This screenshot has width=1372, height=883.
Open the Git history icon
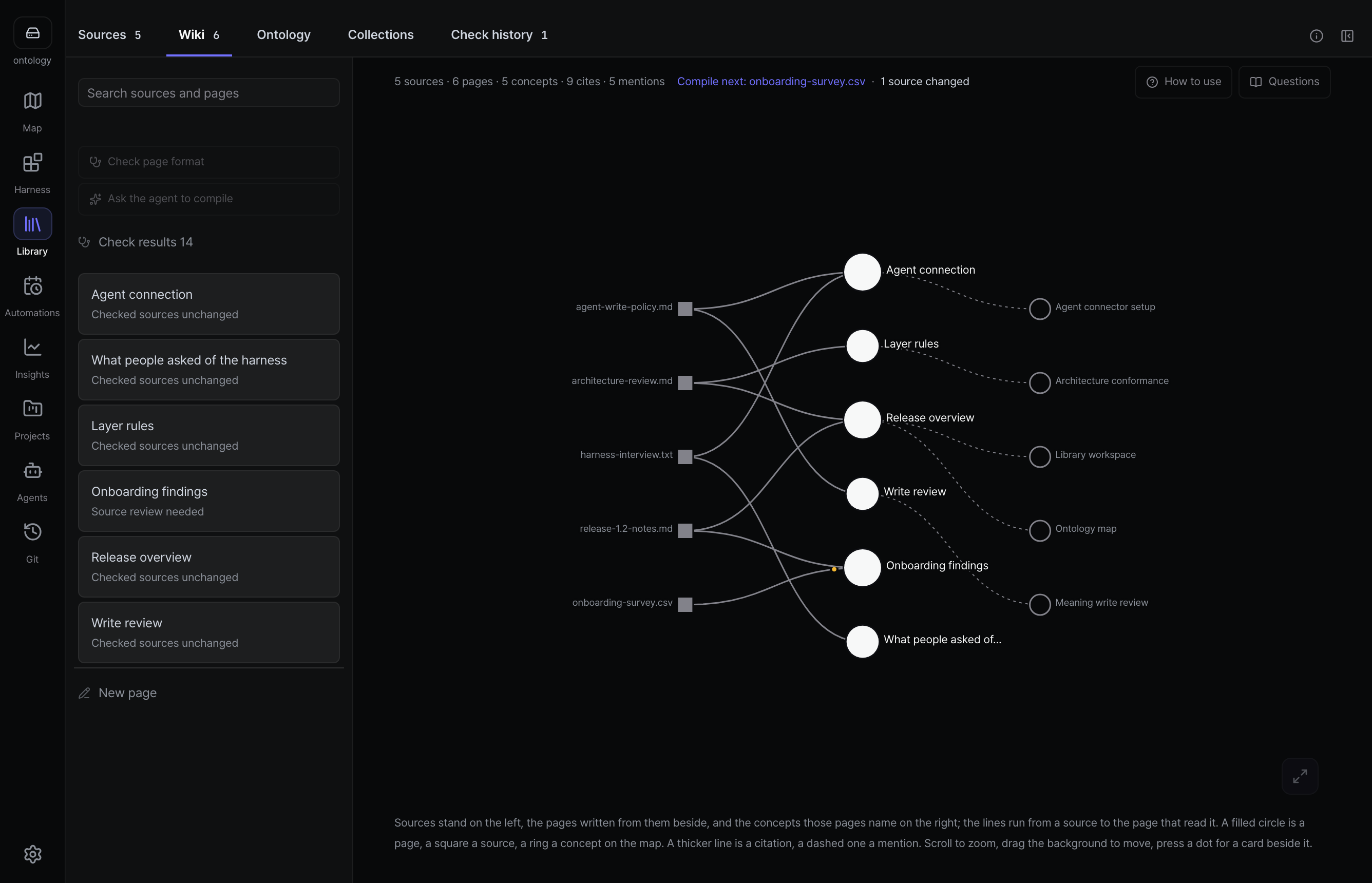coord(33,532)
